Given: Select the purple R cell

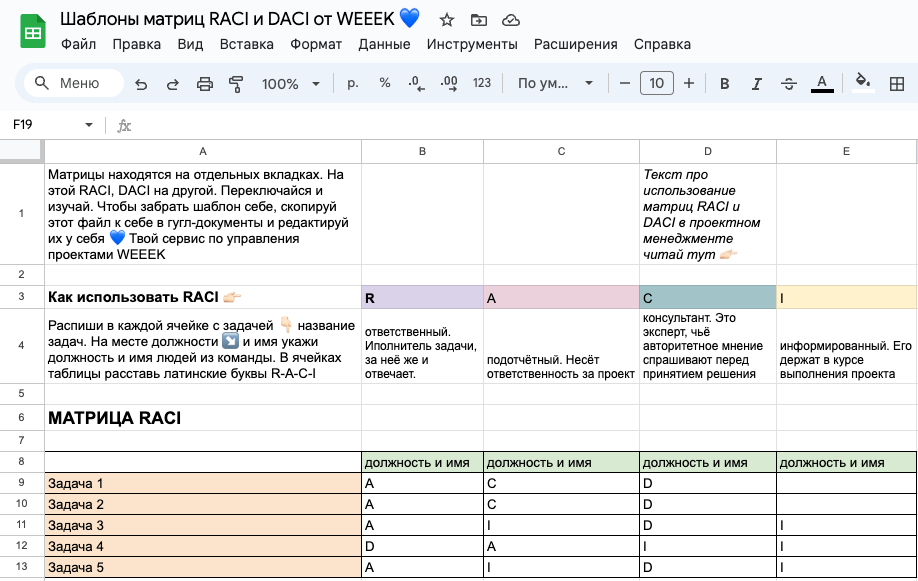Looking at the screenshot, I should [422, 298].
